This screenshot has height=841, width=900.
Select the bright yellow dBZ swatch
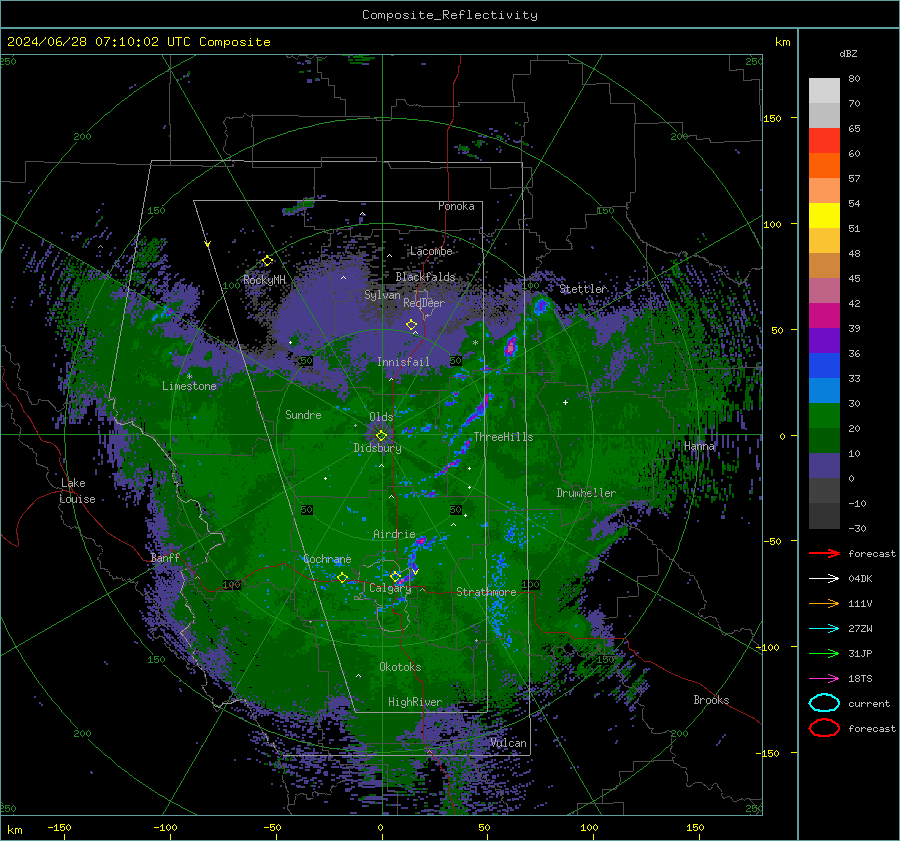coord(824,215)
